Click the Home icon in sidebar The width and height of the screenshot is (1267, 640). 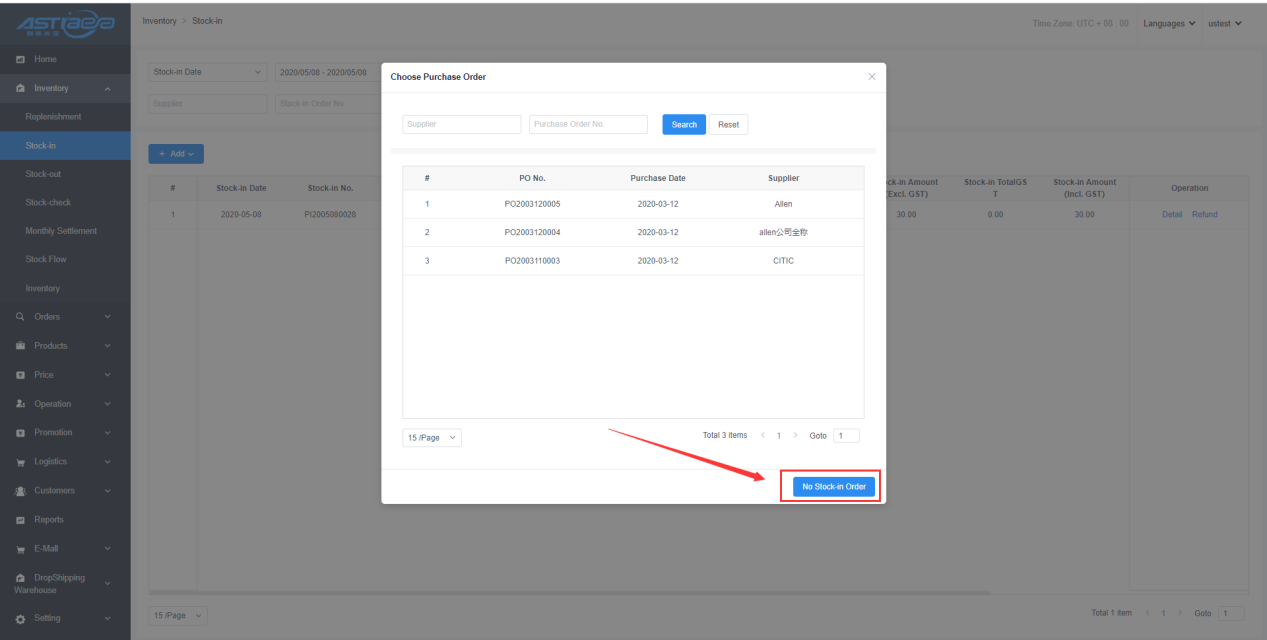[20, 60]
